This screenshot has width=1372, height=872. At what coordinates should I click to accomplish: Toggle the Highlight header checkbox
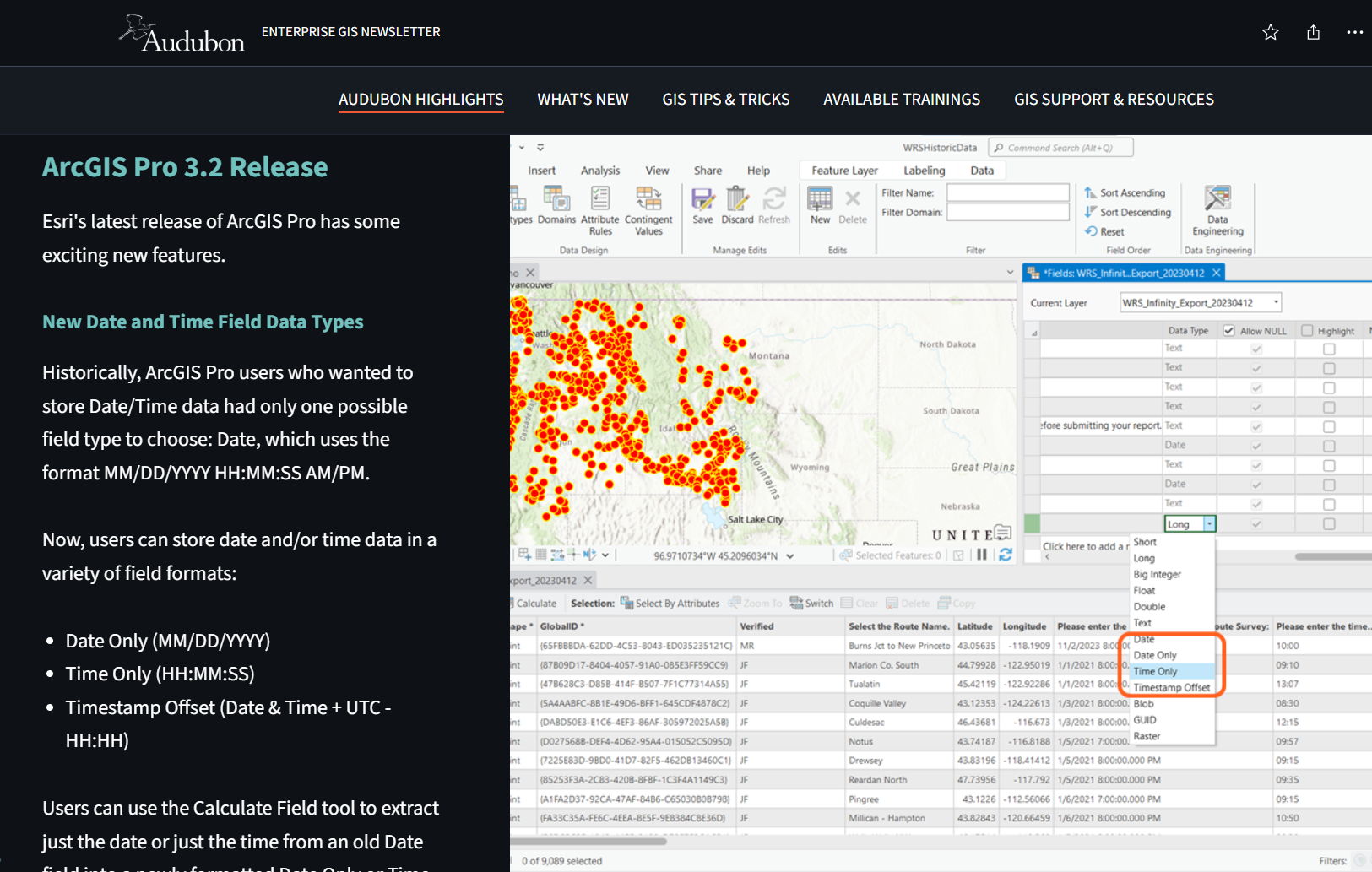click(x=1307, y=331)
